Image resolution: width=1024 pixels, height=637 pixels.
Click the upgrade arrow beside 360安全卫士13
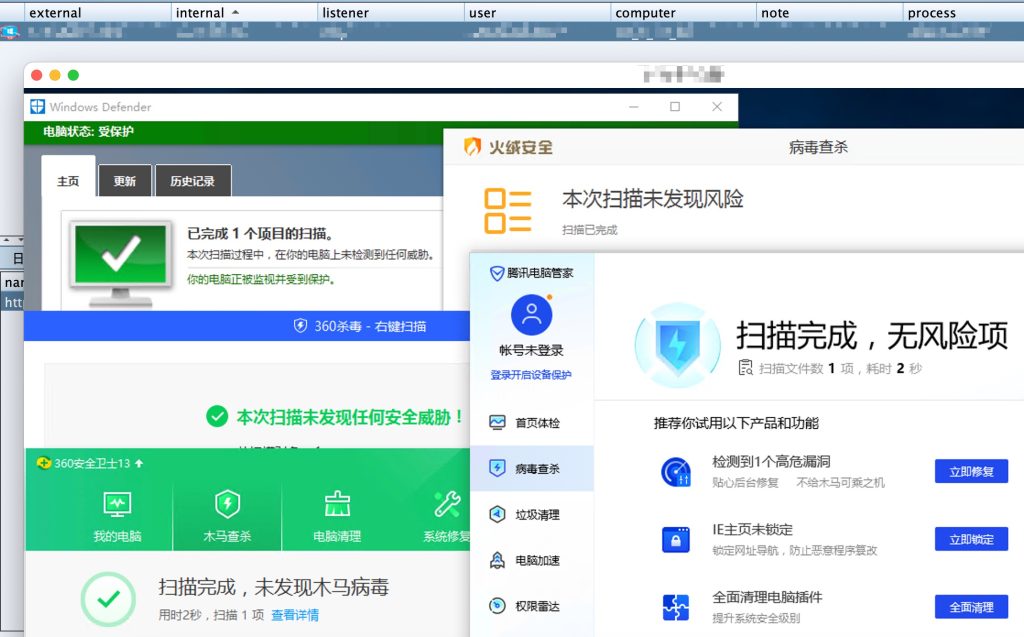click(138, 463)
